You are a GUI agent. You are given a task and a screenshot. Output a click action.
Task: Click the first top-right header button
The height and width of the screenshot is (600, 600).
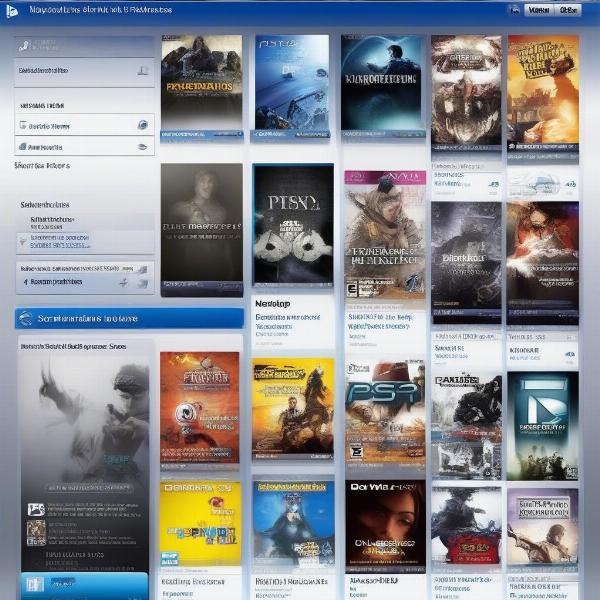[x=538, y=10]
